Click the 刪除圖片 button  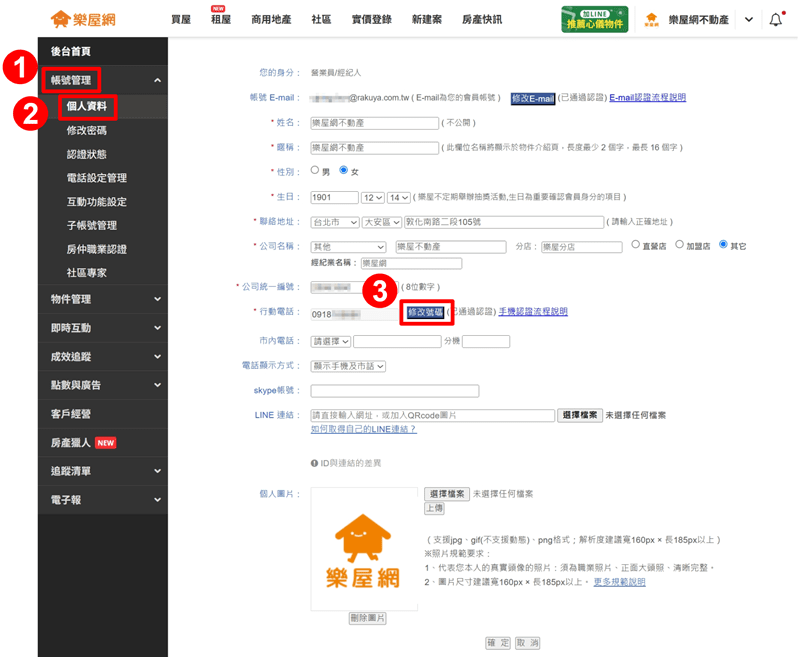(368, 618)
